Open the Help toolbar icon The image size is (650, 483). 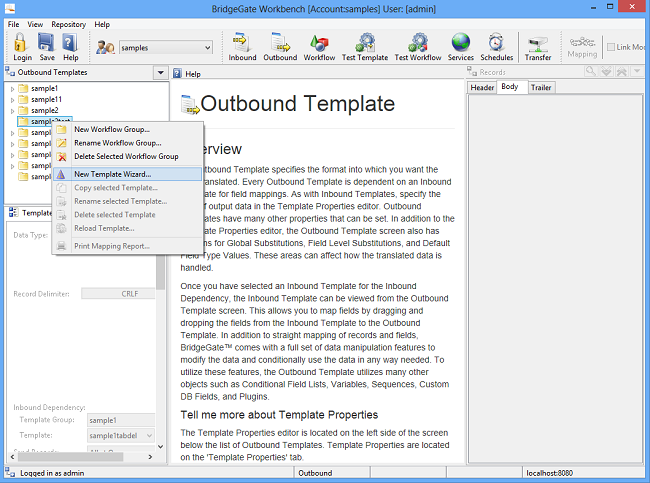pyautogui.click(x=70, y=42)
